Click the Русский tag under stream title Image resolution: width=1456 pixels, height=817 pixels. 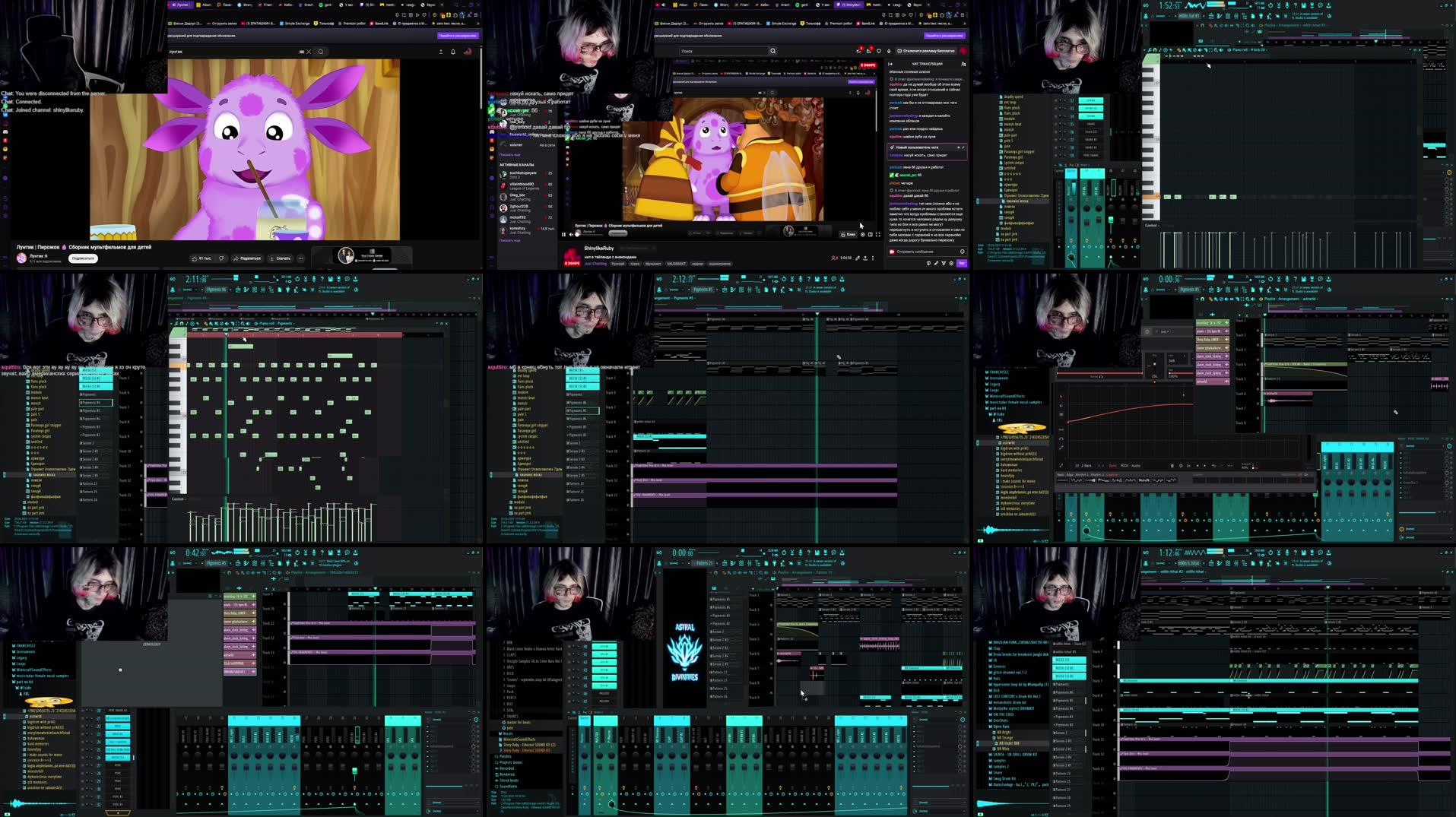tap(617, 264)
